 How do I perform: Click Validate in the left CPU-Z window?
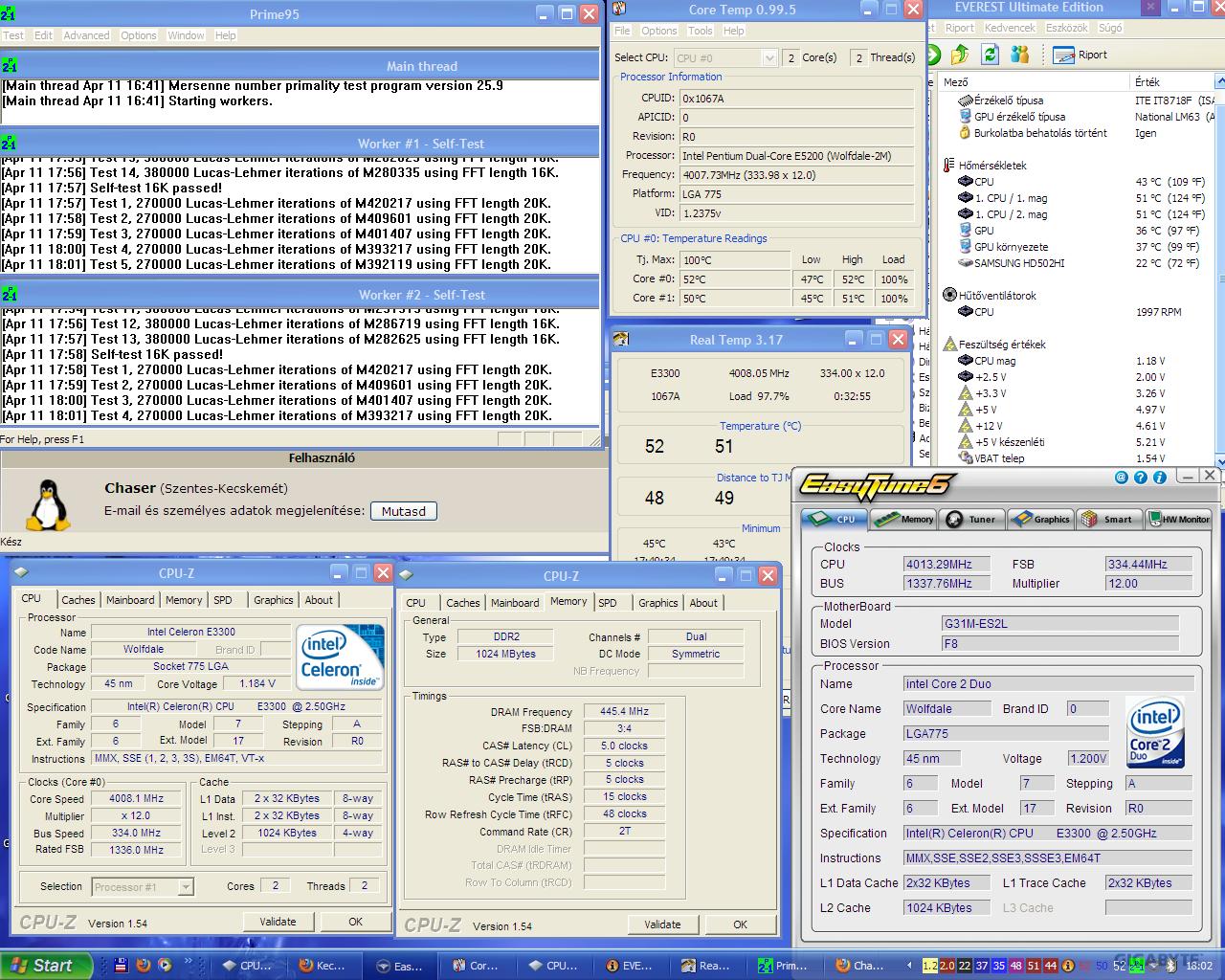(278, 922)
